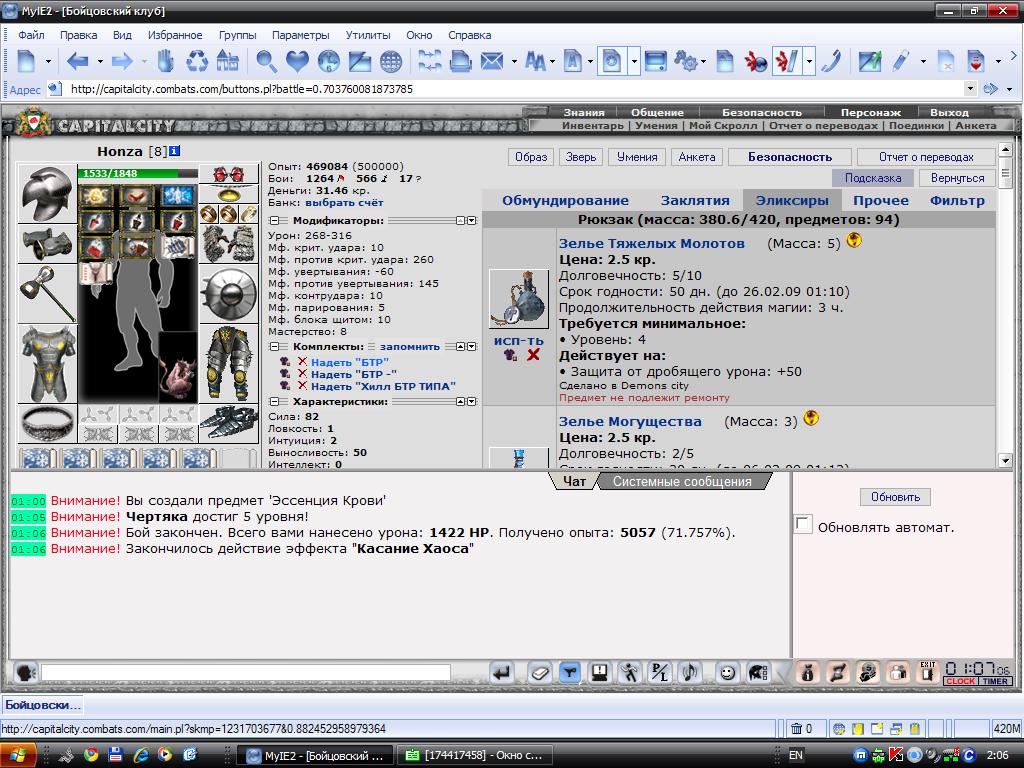Move Модификаторы section down arrow
This screenshot has height=768, width=1024.
coord(472,221)
